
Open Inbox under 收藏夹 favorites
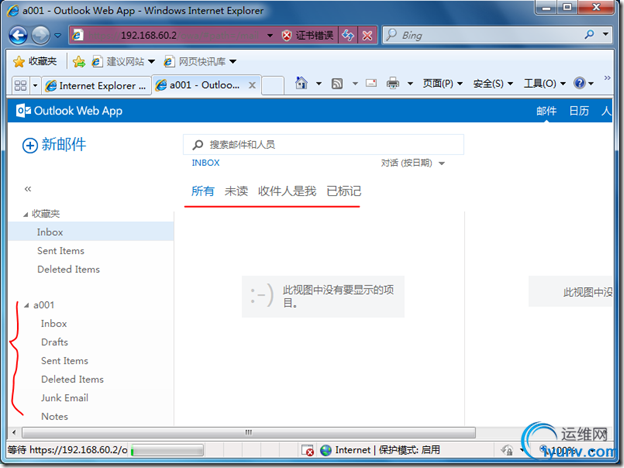coord(91,232)
